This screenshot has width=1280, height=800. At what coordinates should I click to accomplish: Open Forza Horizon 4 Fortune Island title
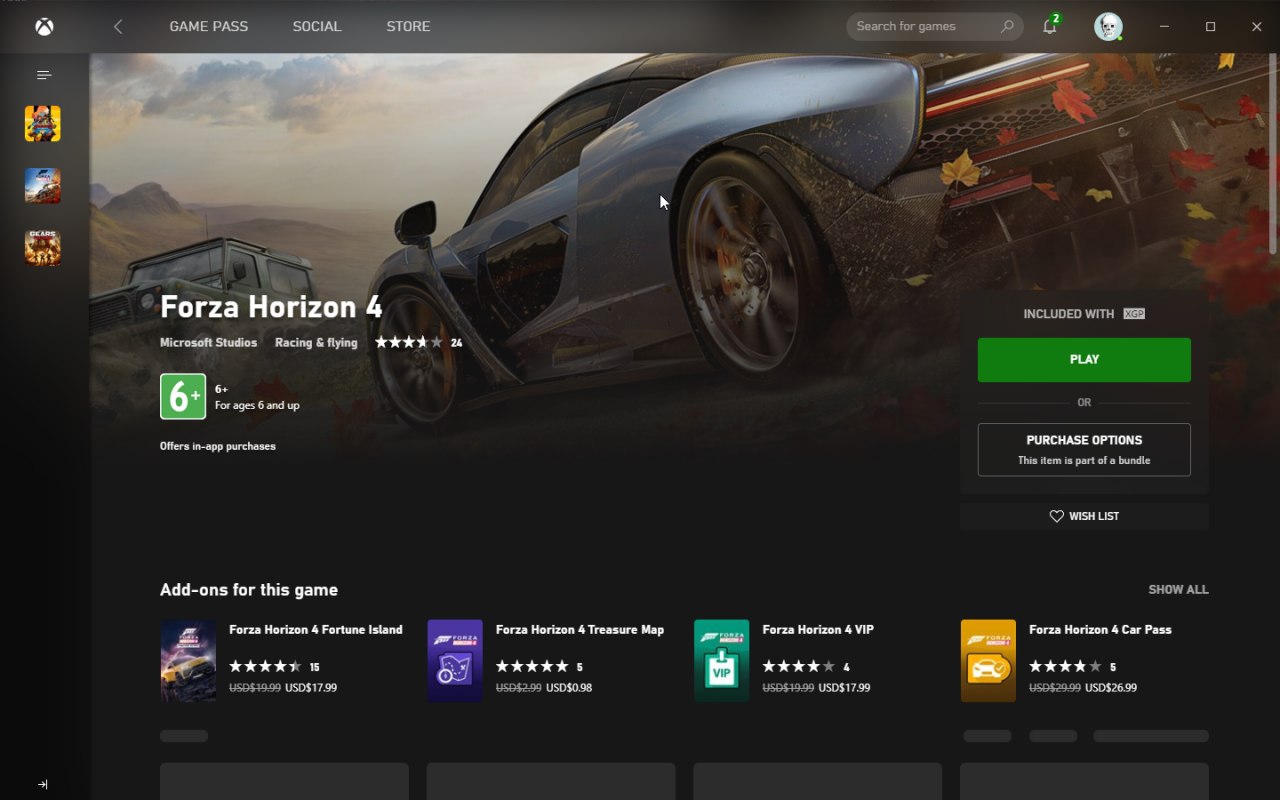[316, 630]
